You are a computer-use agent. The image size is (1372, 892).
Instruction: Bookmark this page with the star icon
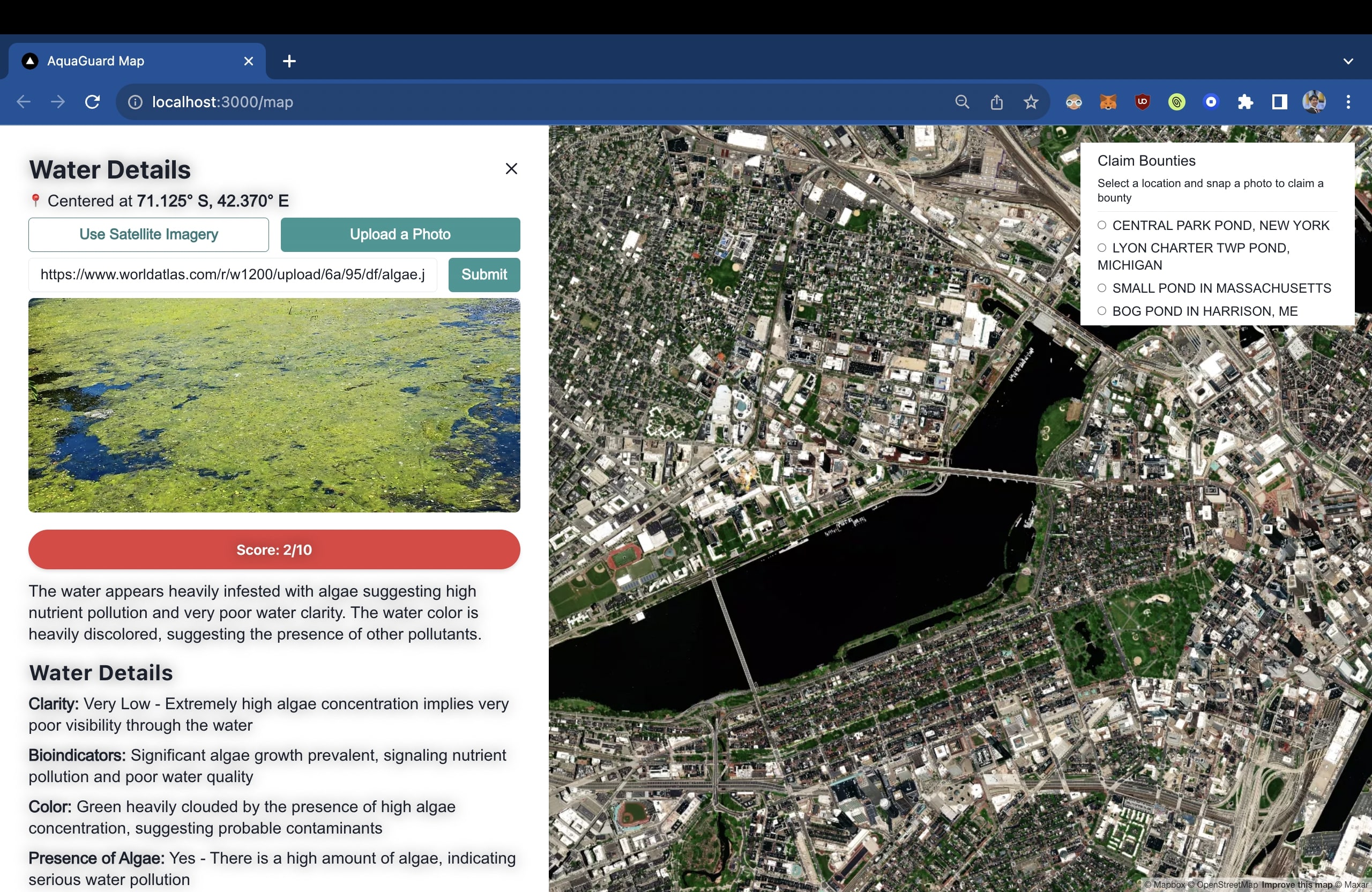(1031, 102)
